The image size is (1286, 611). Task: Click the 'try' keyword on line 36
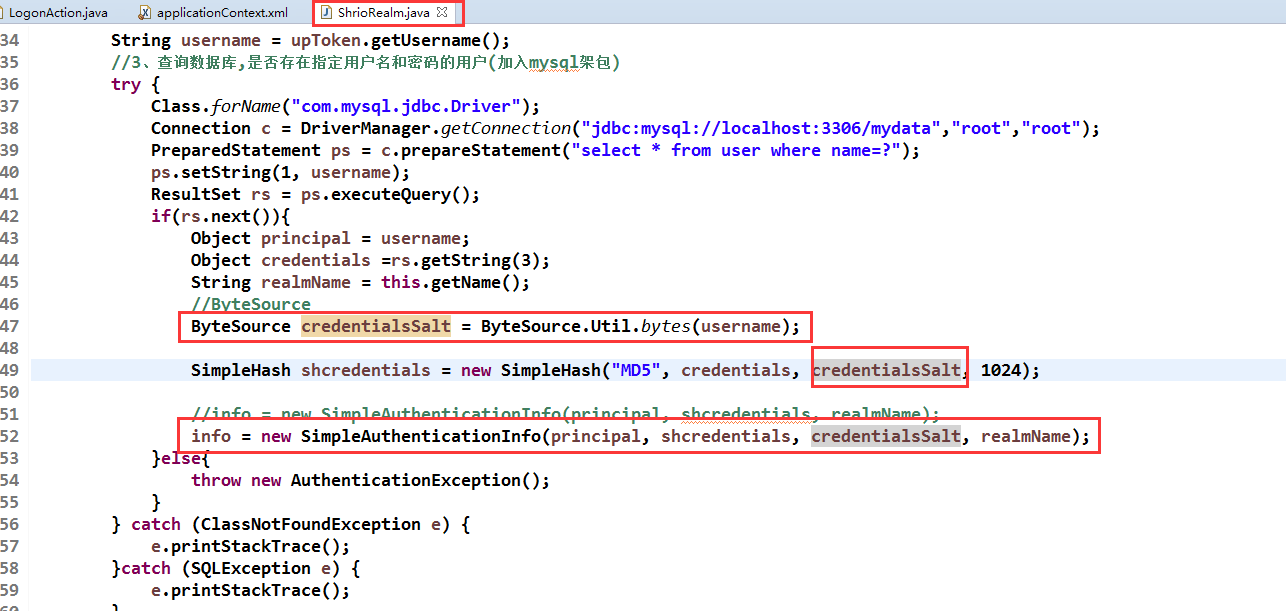coord(126,84)
